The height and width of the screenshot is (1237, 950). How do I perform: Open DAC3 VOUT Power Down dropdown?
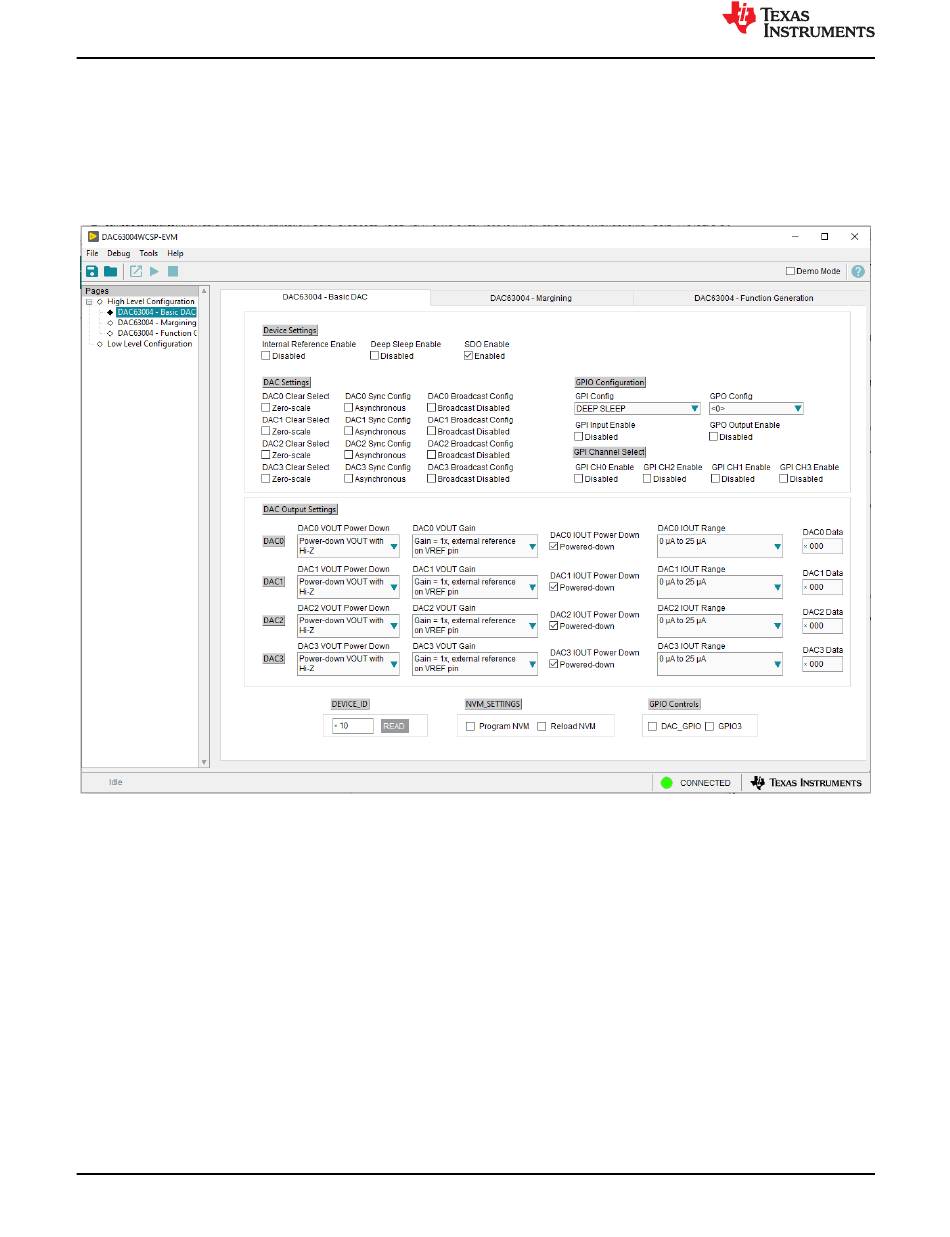click(348, 664)
